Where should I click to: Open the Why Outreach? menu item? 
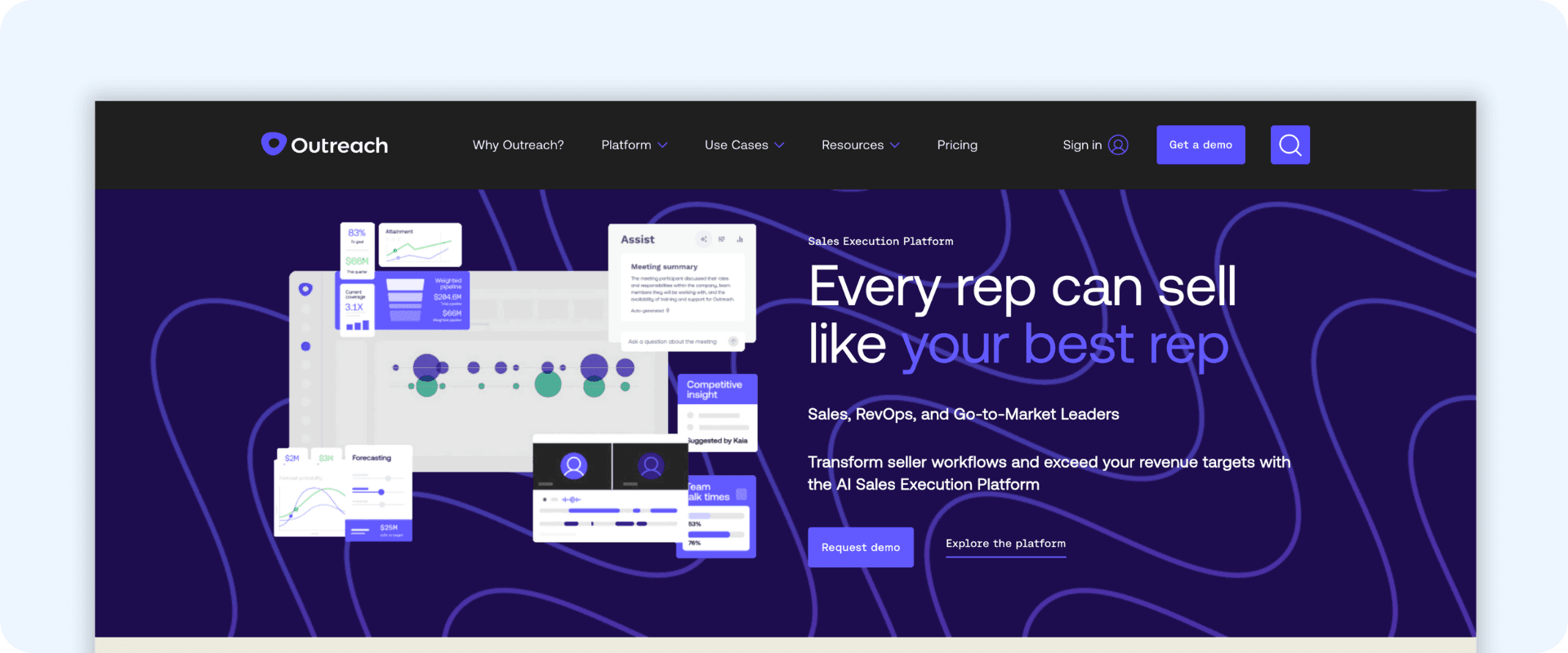tap(518, 144)
